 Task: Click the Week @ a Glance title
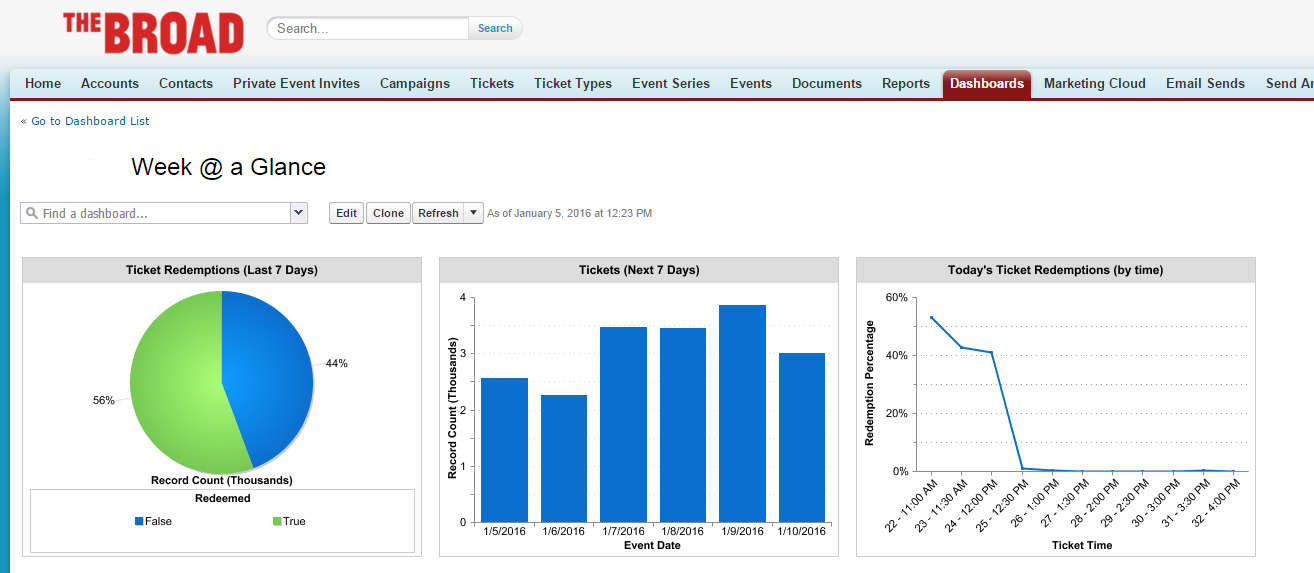coord(229,167)
